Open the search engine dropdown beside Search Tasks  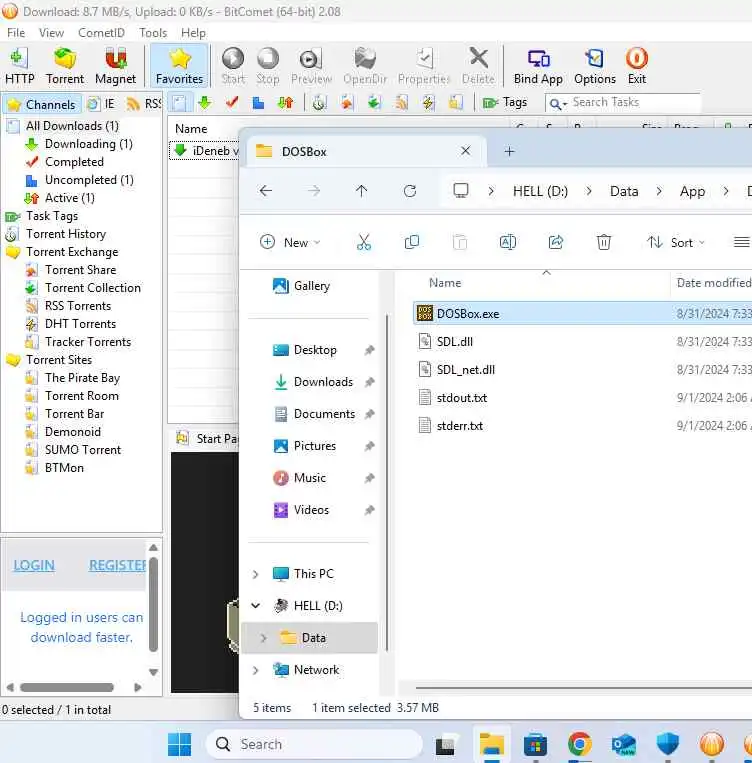pos(558,104)
